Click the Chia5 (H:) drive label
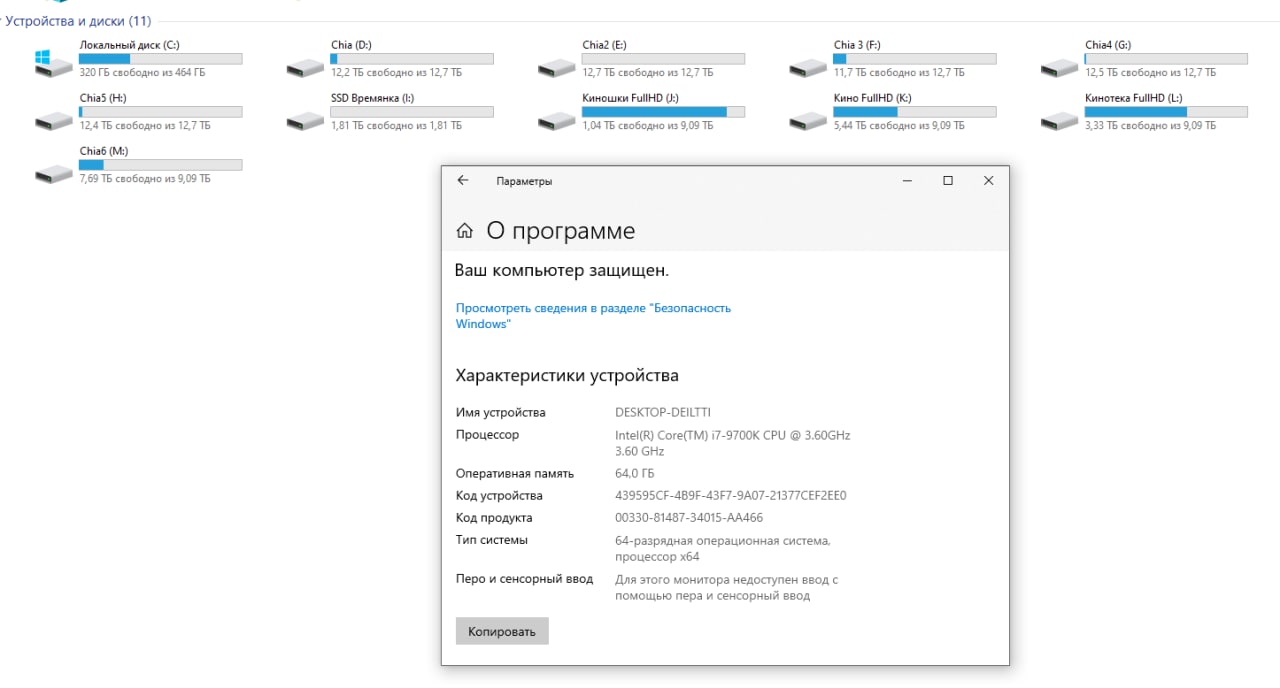 point(102,98)
